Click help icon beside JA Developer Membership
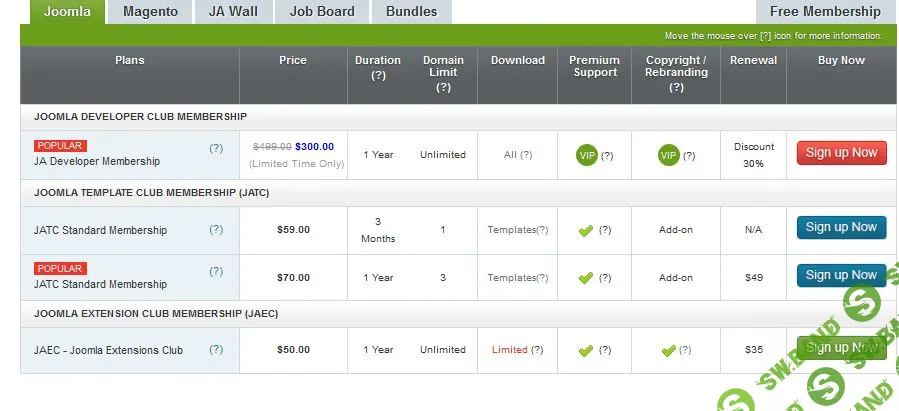This screenshot has width=899, height=411. tap(216, 148)
